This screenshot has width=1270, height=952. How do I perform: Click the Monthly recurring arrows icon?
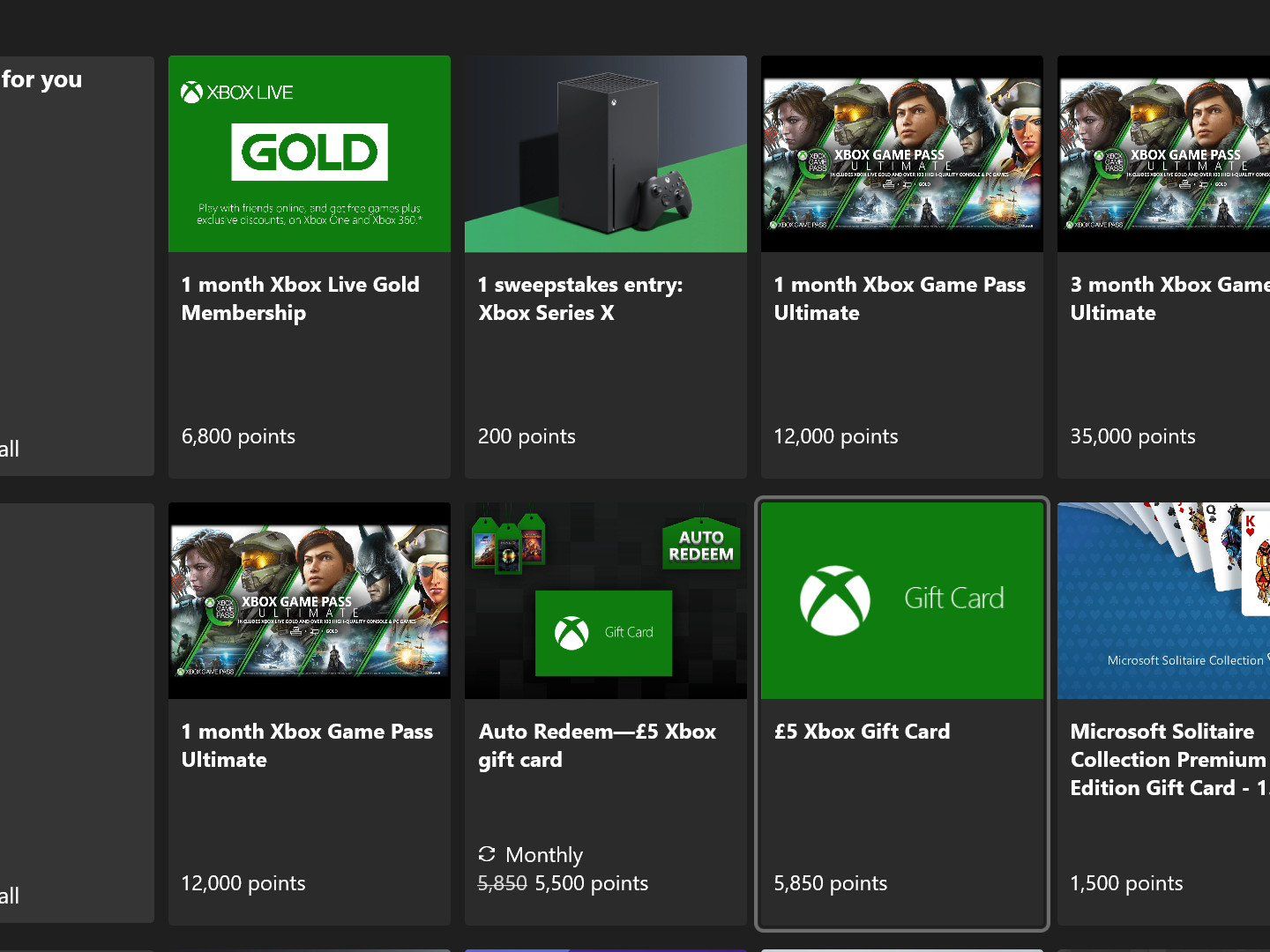(487, 854)
